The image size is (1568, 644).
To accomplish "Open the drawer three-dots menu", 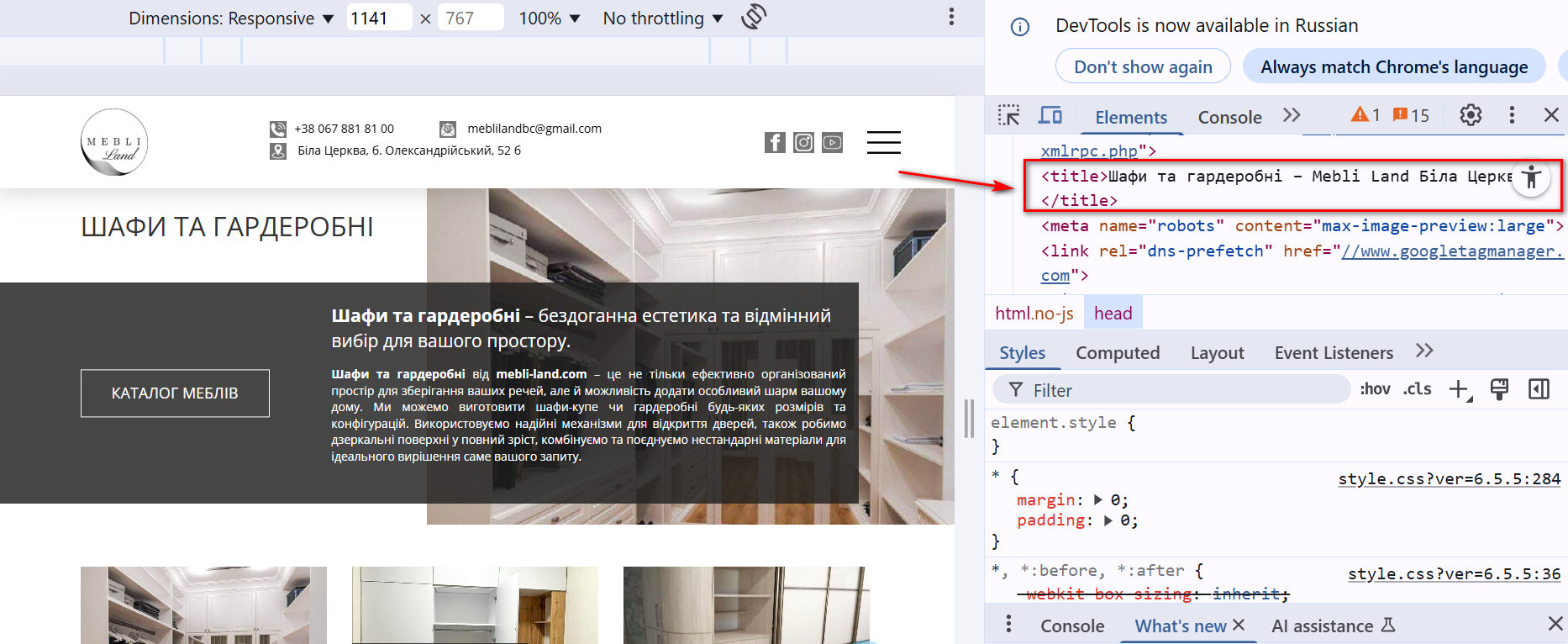I will [x=1008, y=625].
